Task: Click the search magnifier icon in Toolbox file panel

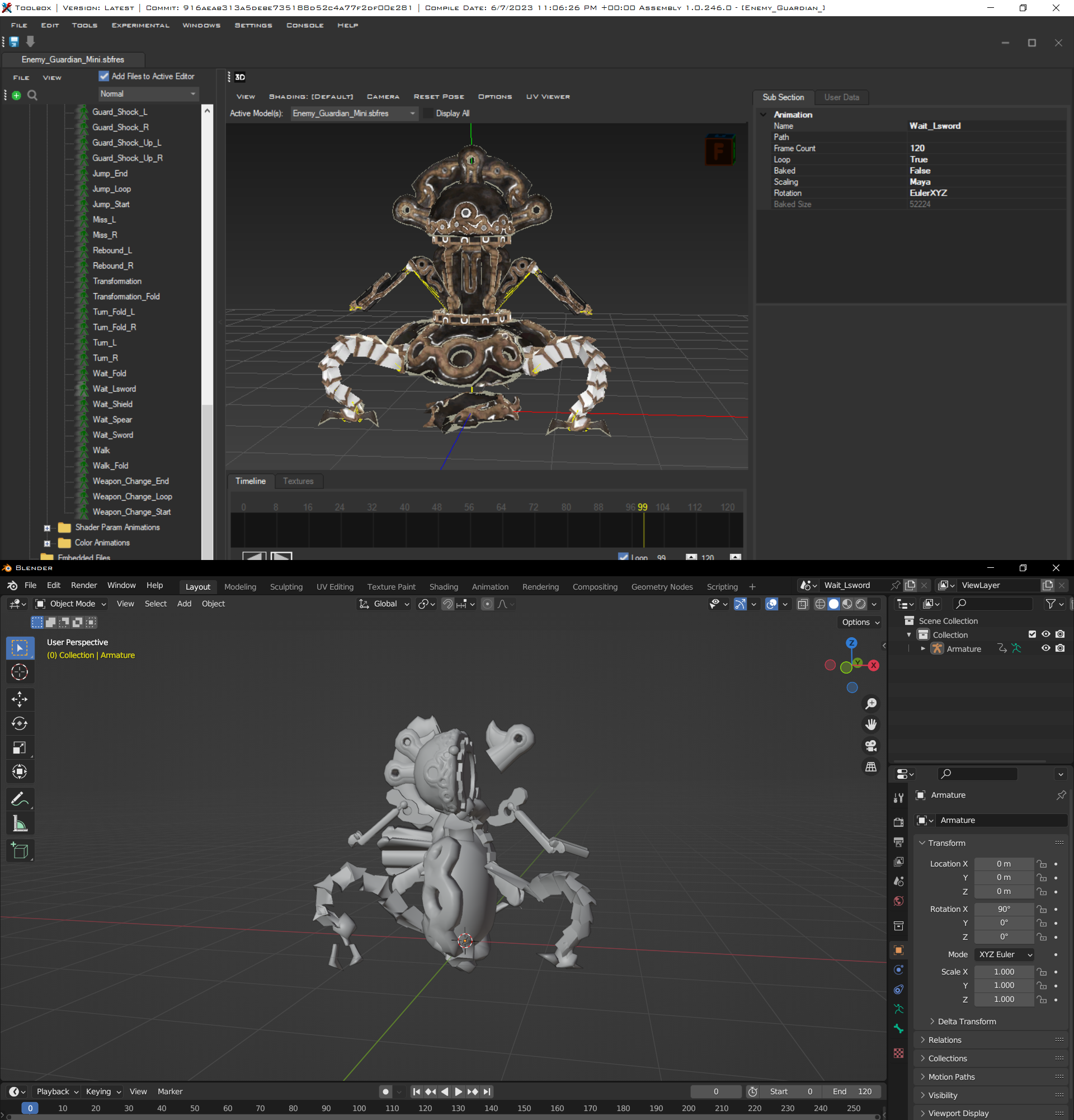Action: pyautogui.click(x=32, y=96)
